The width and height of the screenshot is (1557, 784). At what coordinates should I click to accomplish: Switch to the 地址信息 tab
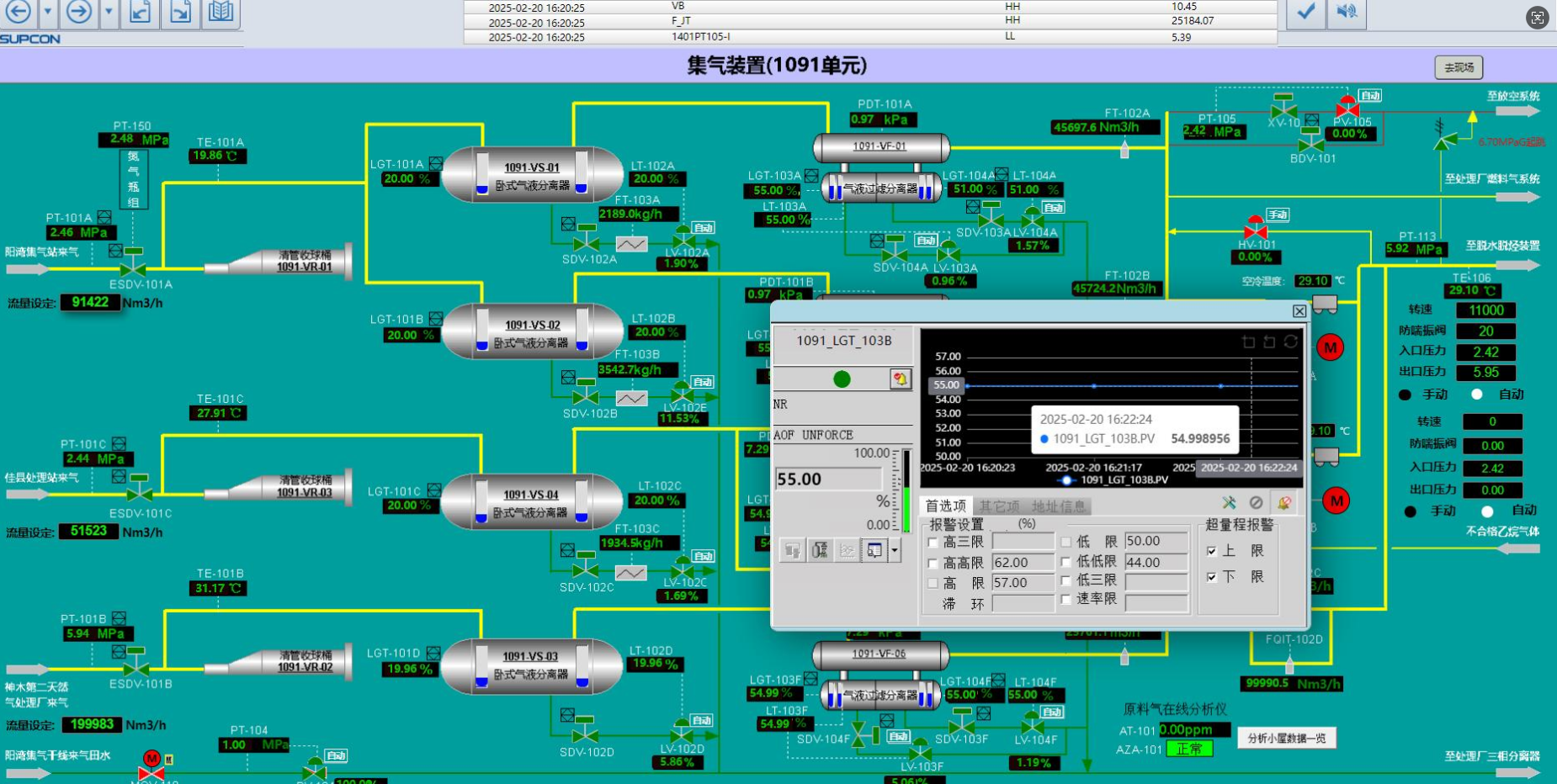(x=1058, y=506)
